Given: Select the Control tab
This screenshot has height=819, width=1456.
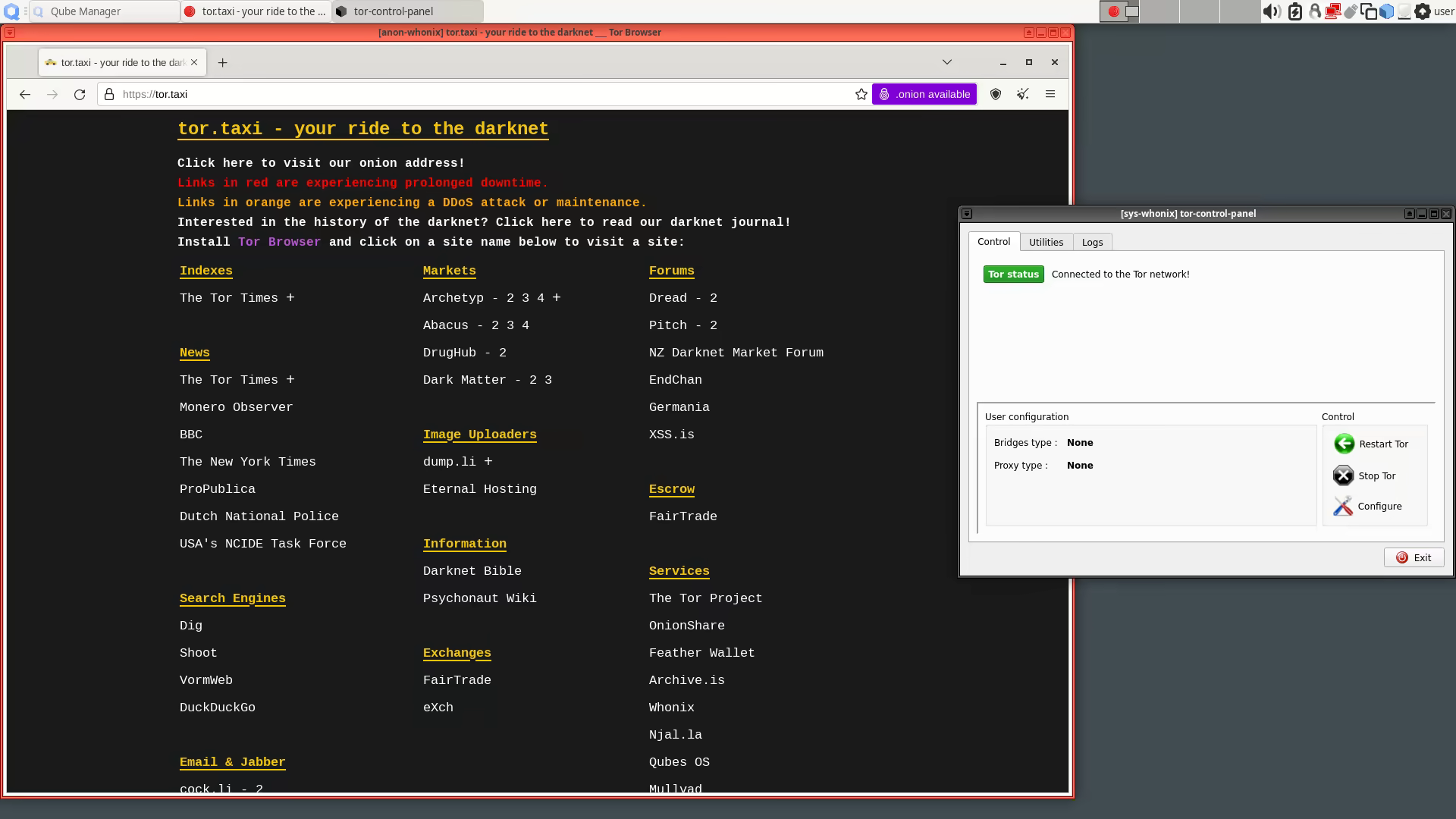Looking at the screenshot, I should point(993,241).
